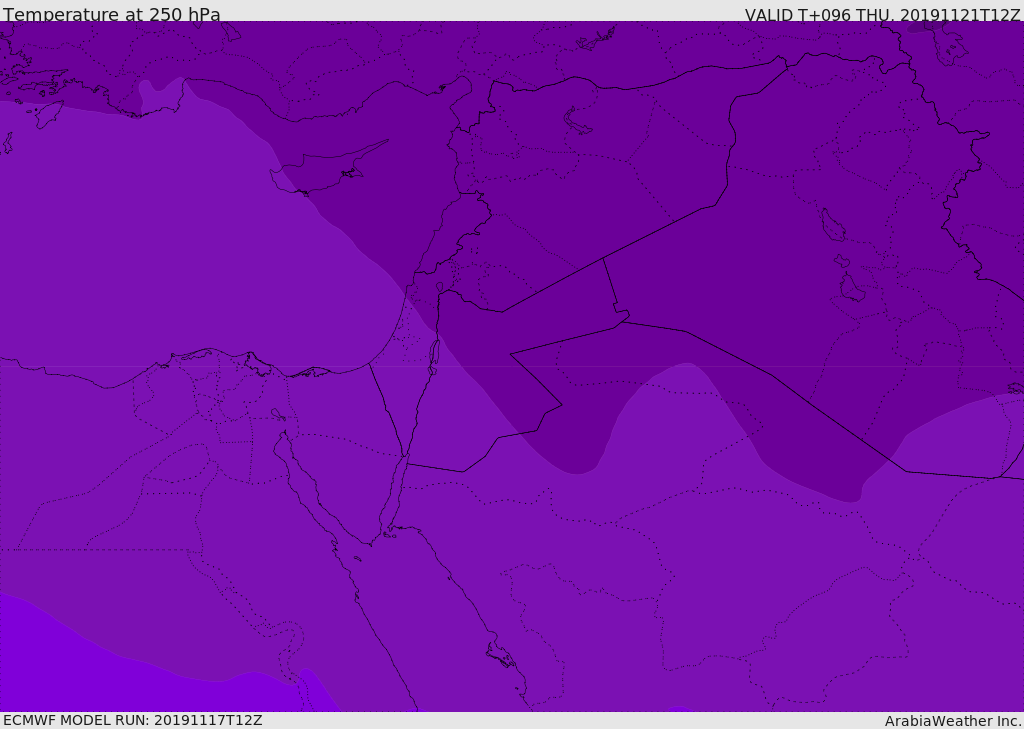Click the 'Temperature at 250 hPa' title

pos(112,14)
